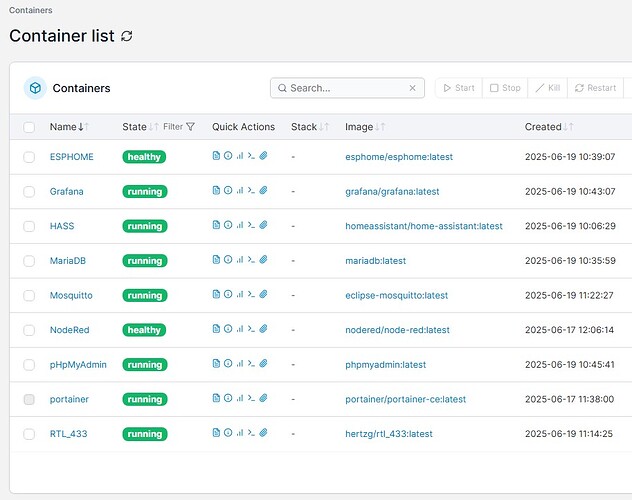Viewport: 632px width, 500px height.
Task: Click the Start button
Action: coord(459,88)
